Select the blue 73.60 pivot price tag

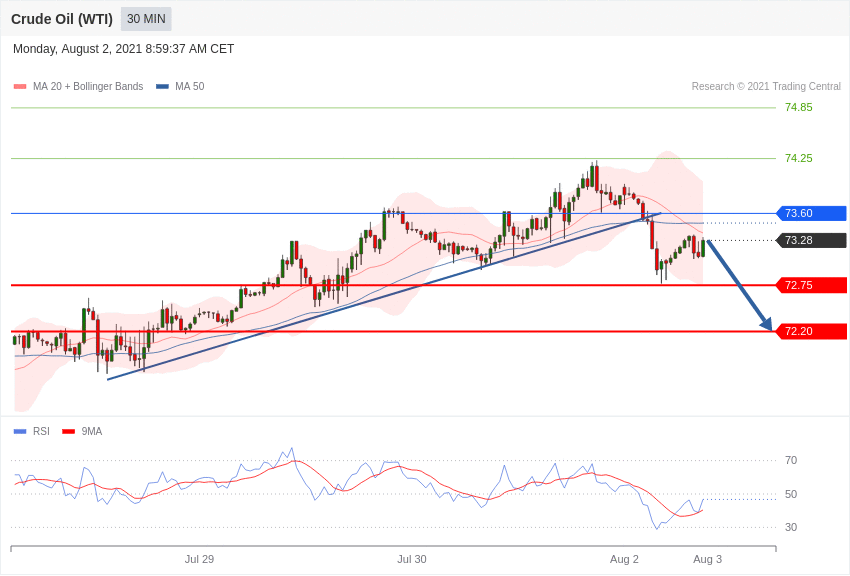(811, 213)
